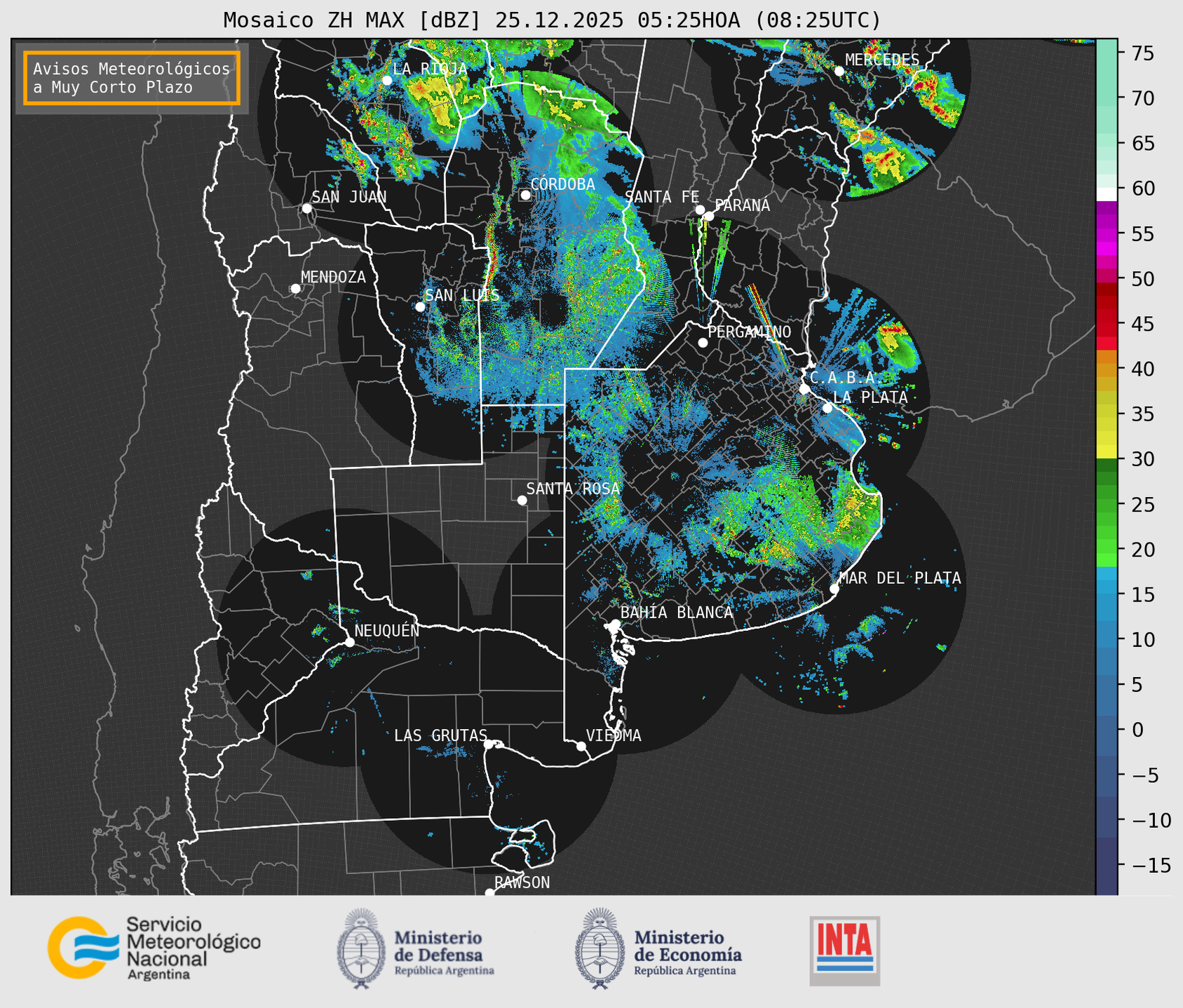Screen dimensions: 1183x1008
Task: Click the white 60 dBZ band in the colorbar
Action: coord(1107,194)
